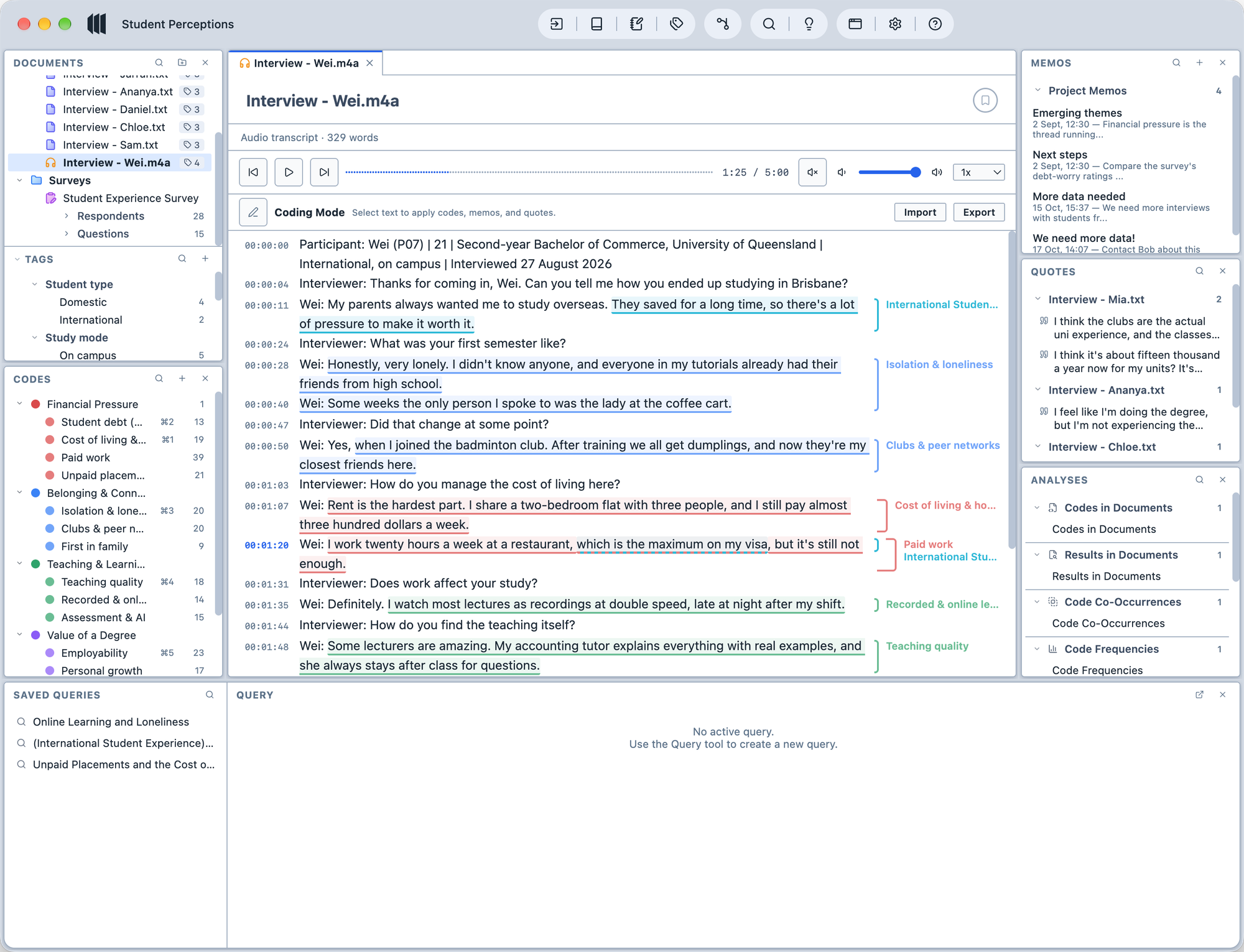The image size is (1244, 952).
Task: Open the help question mark icon
Action: 935,24
